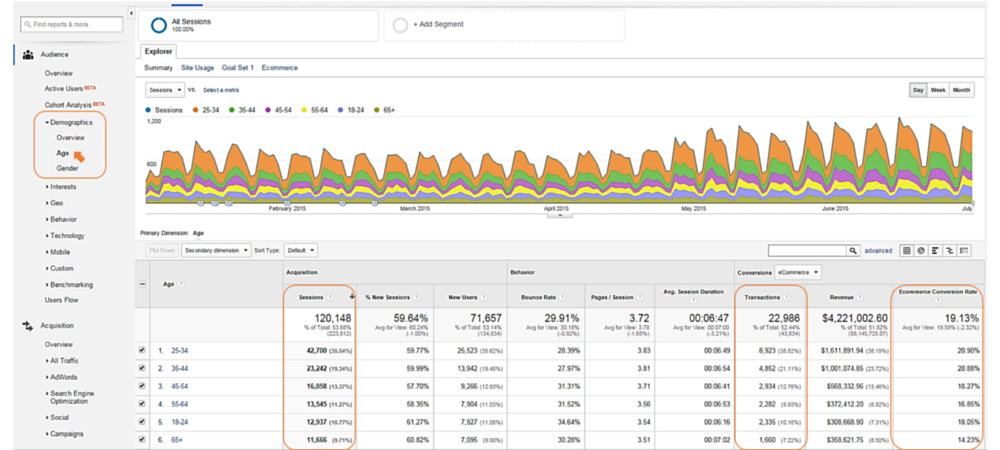This screenshot has width=1000, height=450.
Task: Select the Explorer tab
Action: [x=158, y=52]
